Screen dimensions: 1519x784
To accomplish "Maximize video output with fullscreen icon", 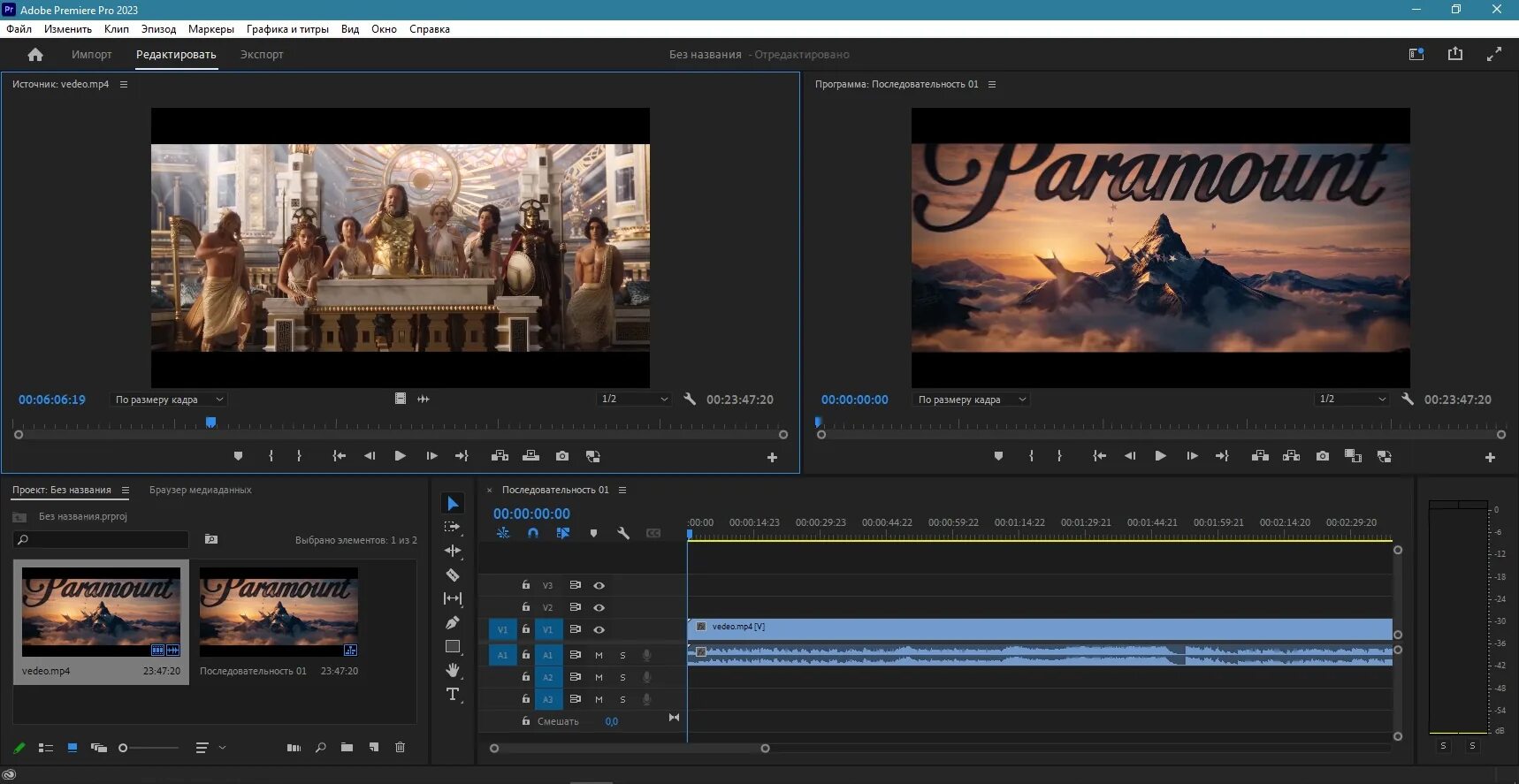I will pos(1494,54).
